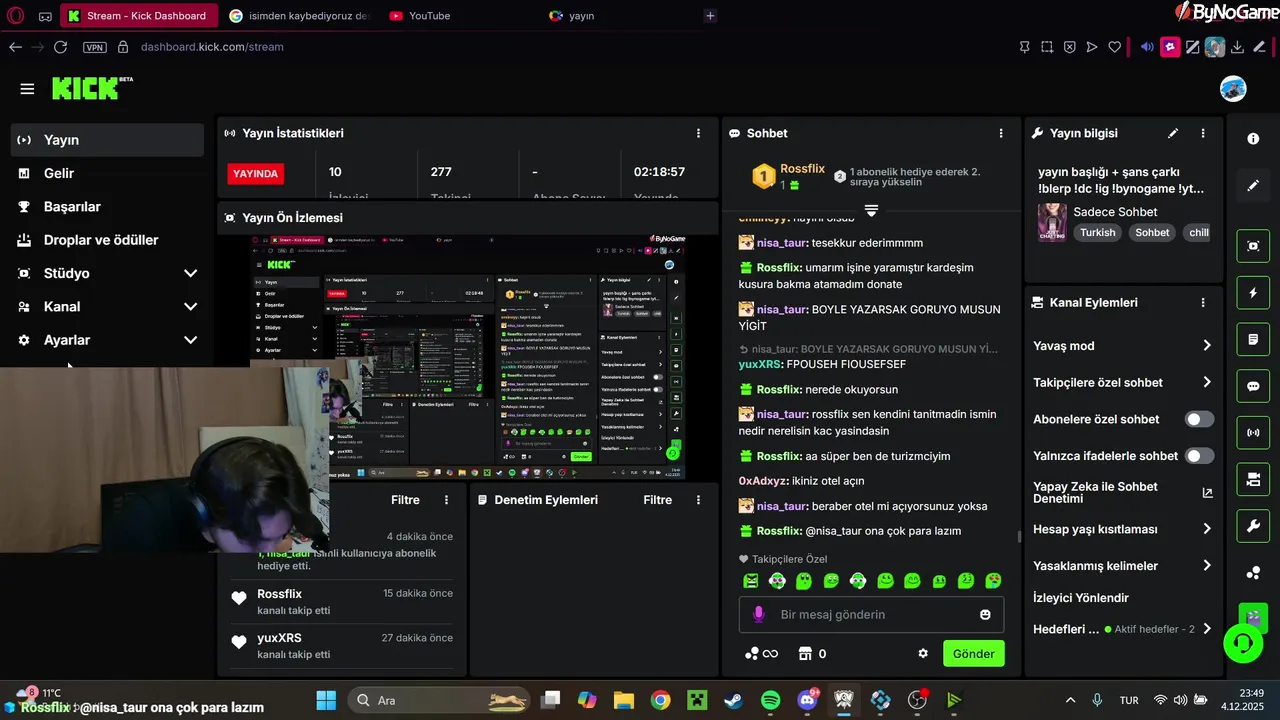Open Yavaş mod options chevron
Viewport: 1280px width, 720px height.
pos(1207,346)
